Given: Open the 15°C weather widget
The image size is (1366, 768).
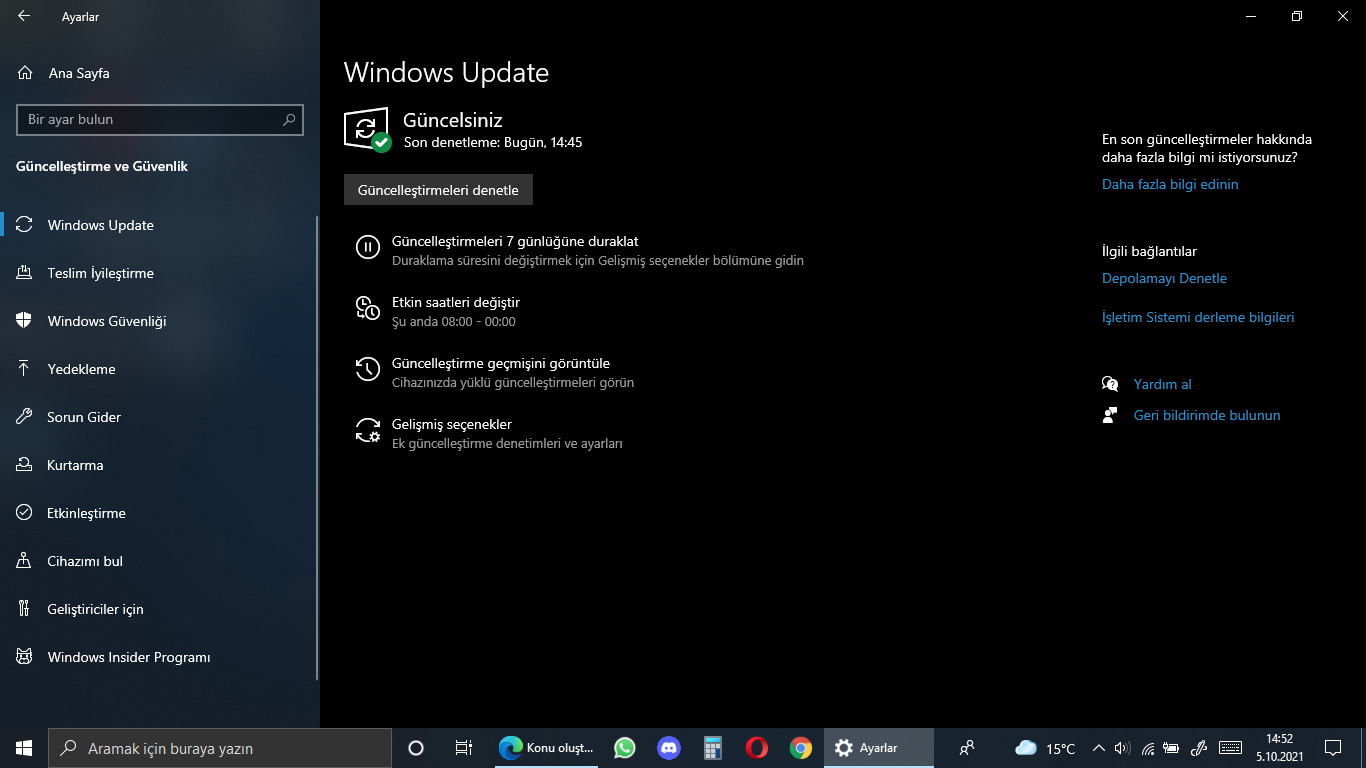Looking at the screenshot, I should tap(1045, 748).
